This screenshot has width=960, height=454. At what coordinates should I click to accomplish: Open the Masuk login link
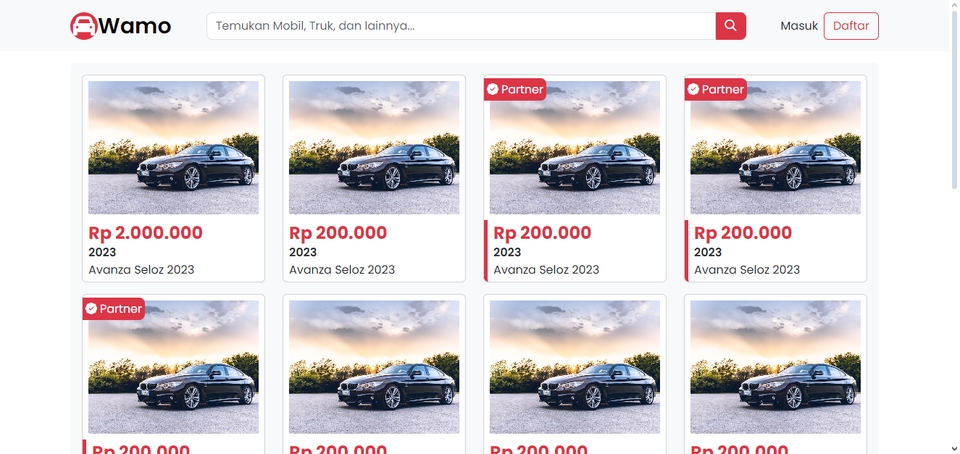pyautogui.click(x=799, y=26)
